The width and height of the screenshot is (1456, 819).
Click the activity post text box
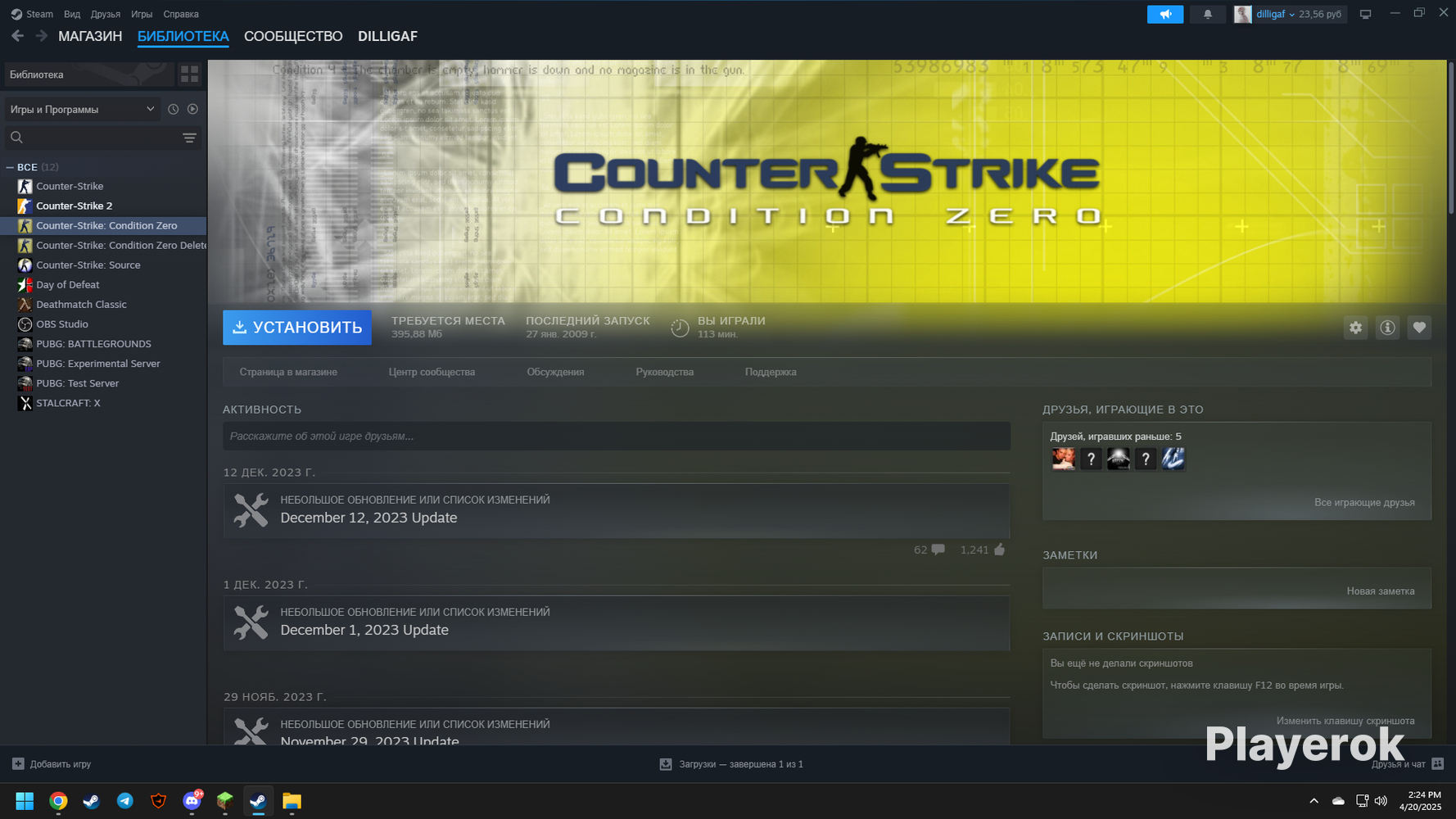617,436
